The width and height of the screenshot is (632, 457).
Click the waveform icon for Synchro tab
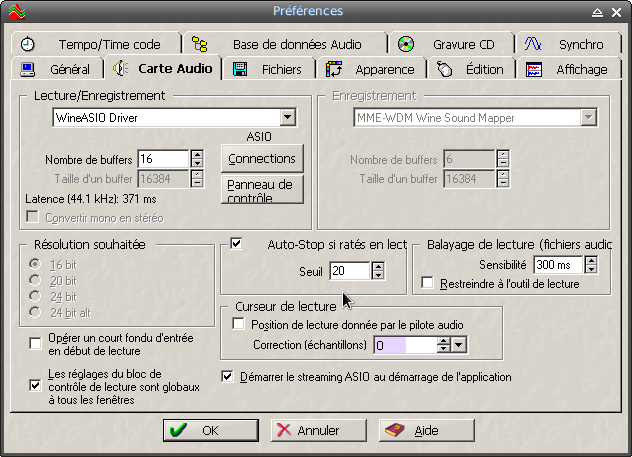[534, 44]
